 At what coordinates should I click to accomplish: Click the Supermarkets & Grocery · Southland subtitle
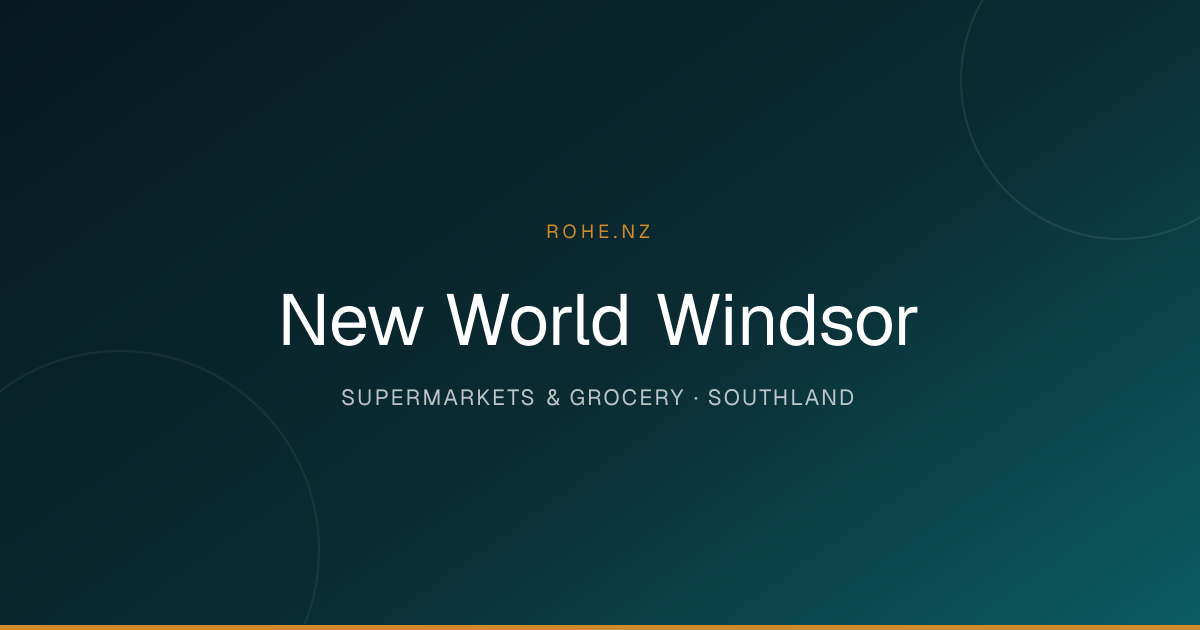(x=598, y=398)
